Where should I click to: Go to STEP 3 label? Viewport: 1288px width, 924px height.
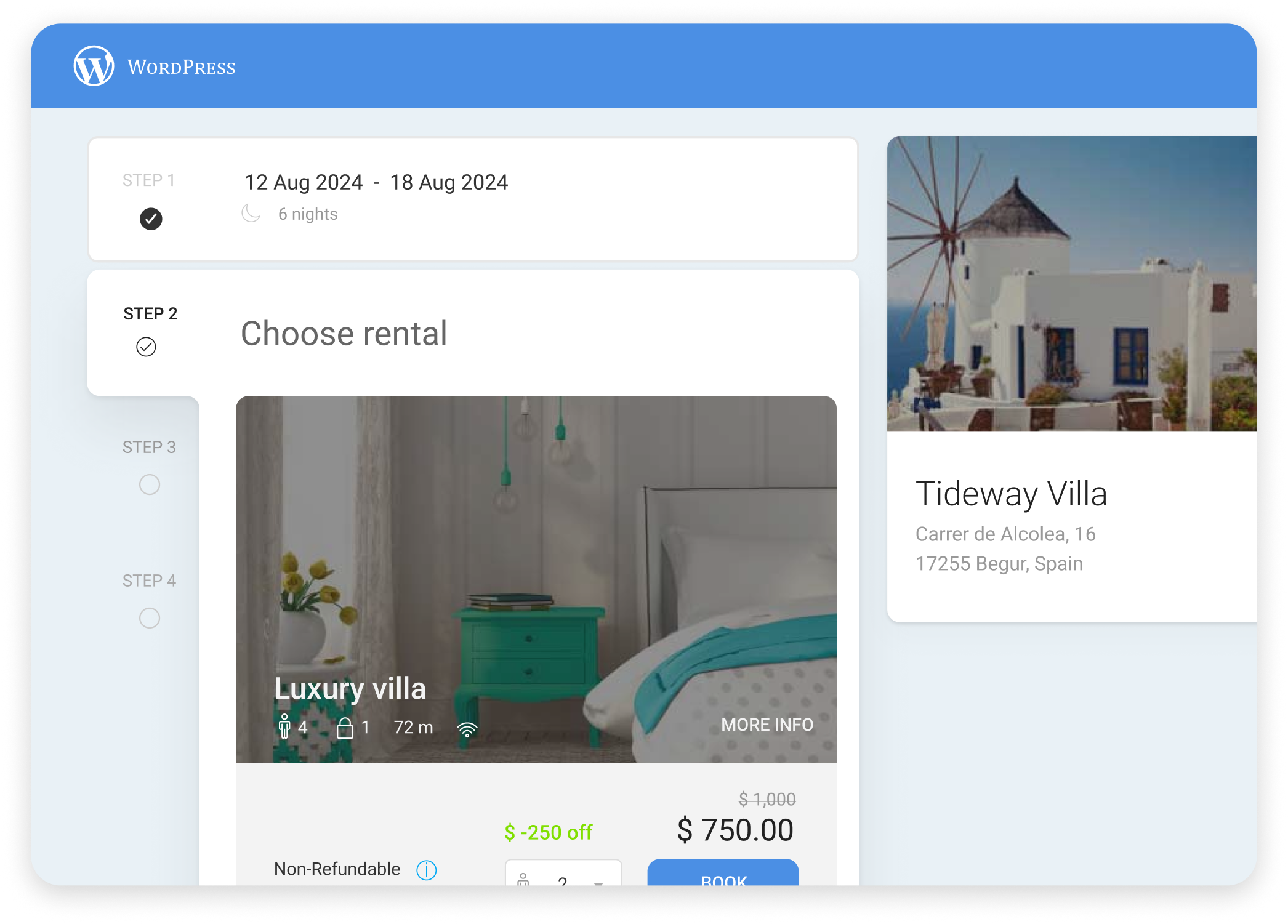point(149,447)
